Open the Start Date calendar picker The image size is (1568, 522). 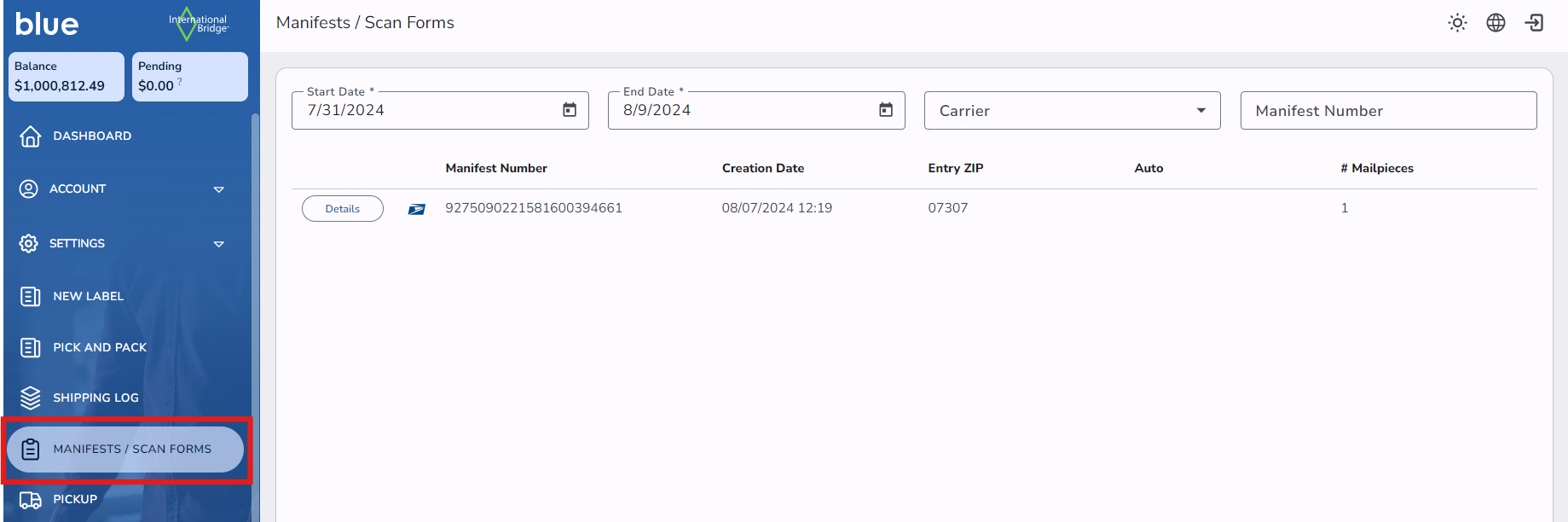pyautogui.click(x=570, y=110)
